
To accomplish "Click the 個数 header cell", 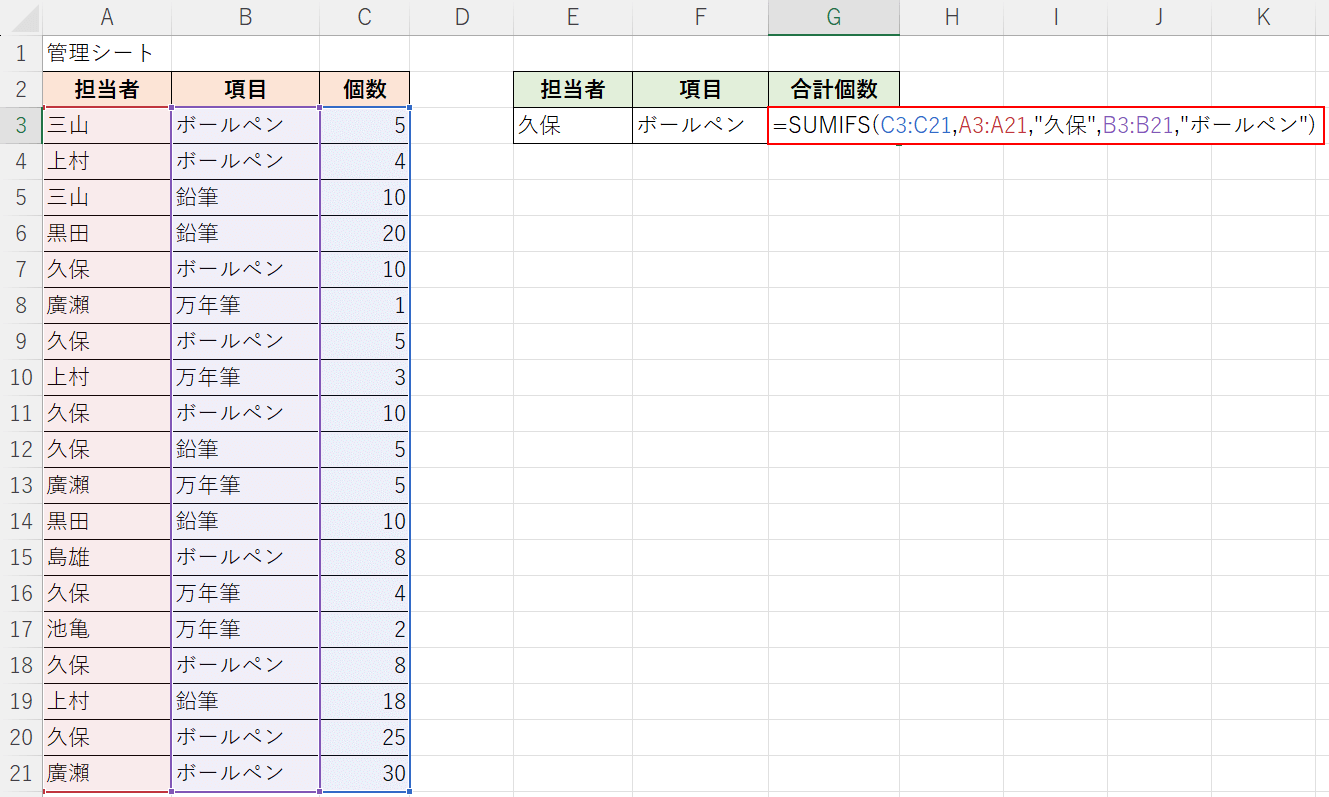I will point(365,89).
